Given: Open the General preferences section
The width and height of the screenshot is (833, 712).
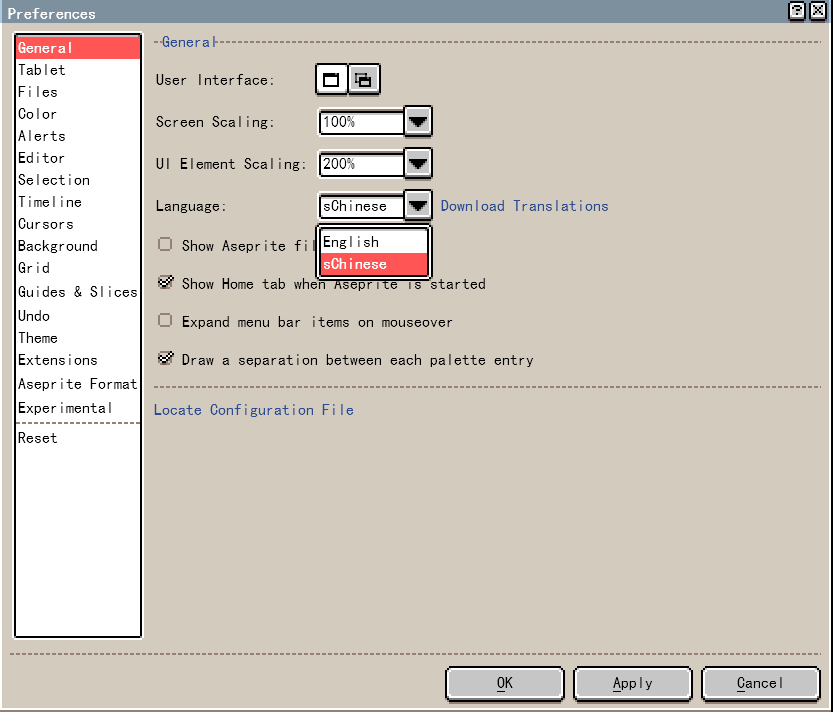Looking at the screenshot, I should [x=78, y=48].
